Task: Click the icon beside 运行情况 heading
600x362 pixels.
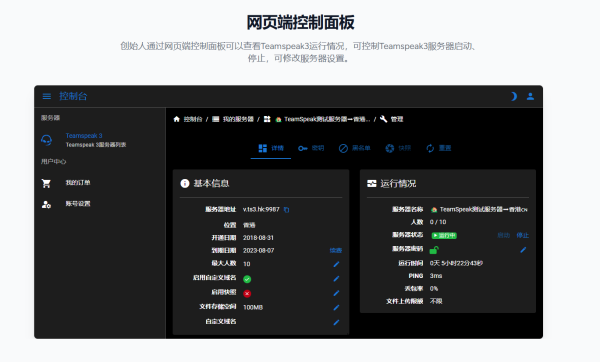Action: pyautogui.click(x=372, y=184)
